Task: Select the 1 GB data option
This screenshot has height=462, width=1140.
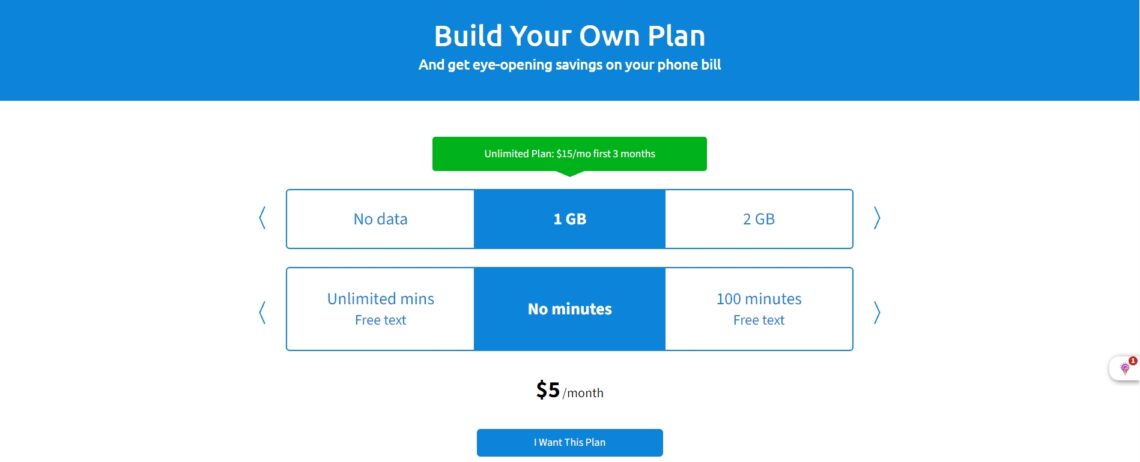Action: pyautogui.click(x=569, y=219)
